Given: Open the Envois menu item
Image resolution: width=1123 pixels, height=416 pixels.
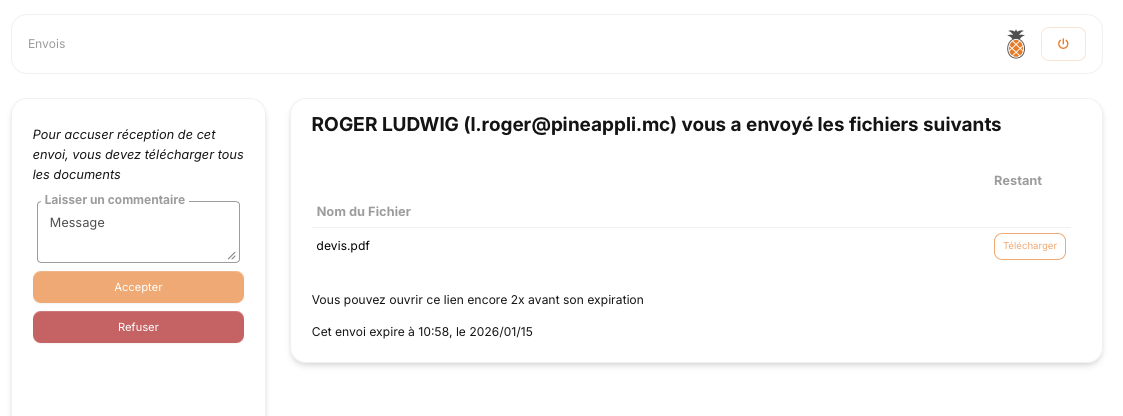Looking at the screenshot, I should 47,44.
